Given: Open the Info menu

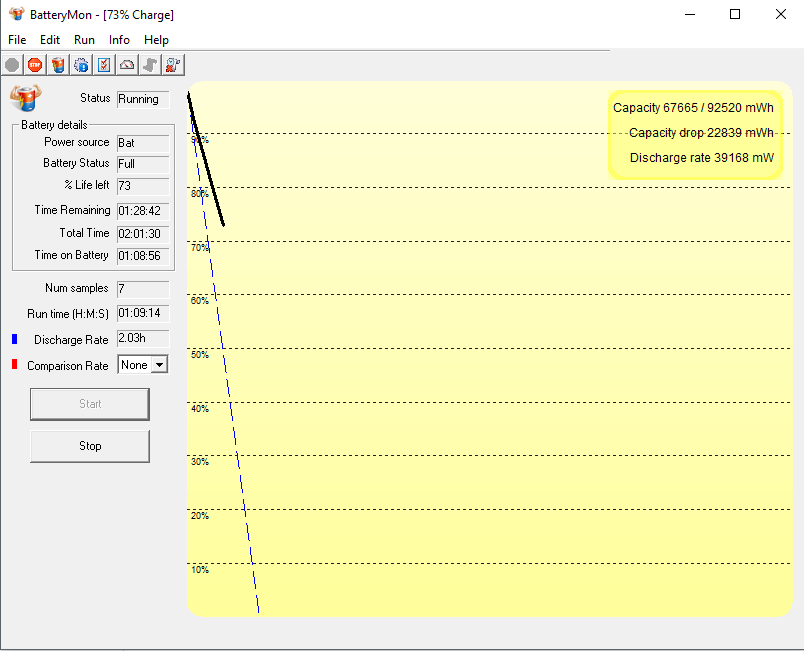Looking at the screenshot, I should tap(119, 40).
